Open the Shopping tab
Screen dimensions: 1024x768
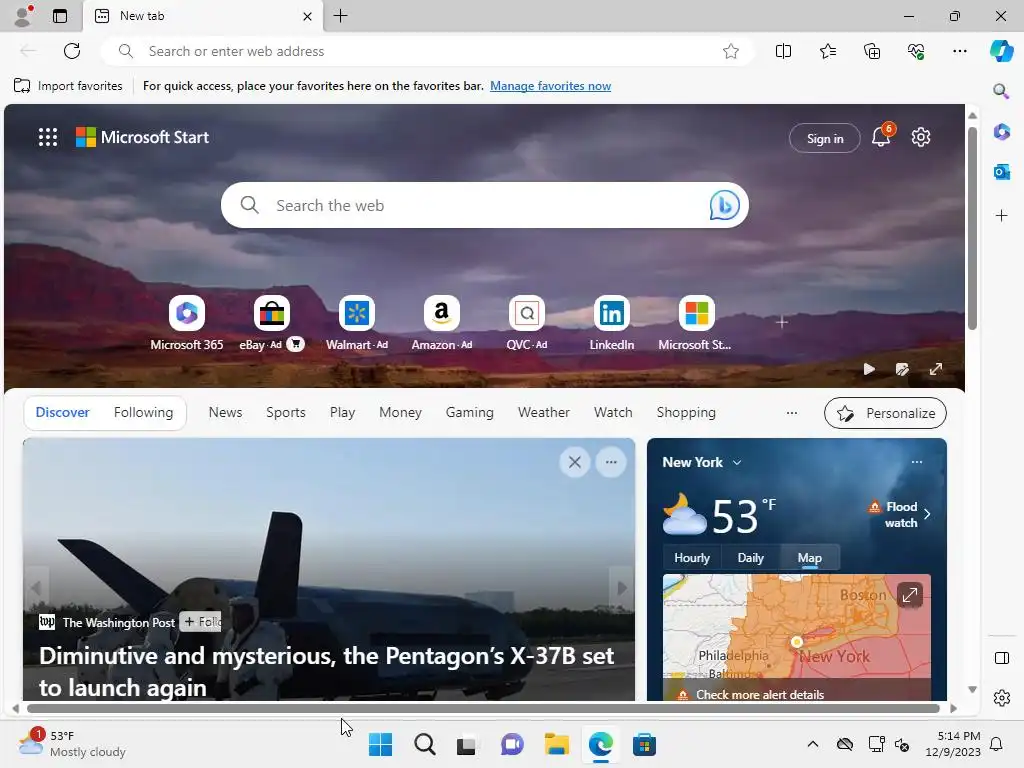pyautogui.click(x=686, y=412)
